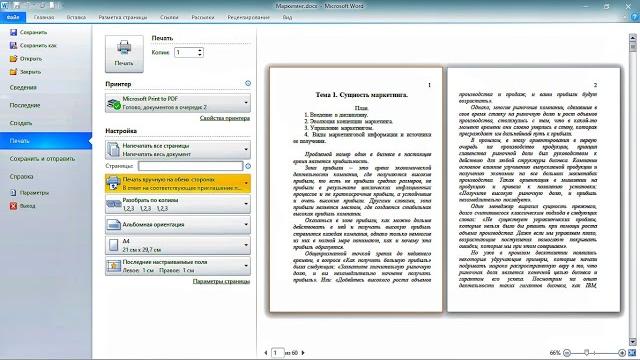This screenshot has width=640, height=360.
Task: Switch to the Рассылки ribbon tab
Action: 203,17
